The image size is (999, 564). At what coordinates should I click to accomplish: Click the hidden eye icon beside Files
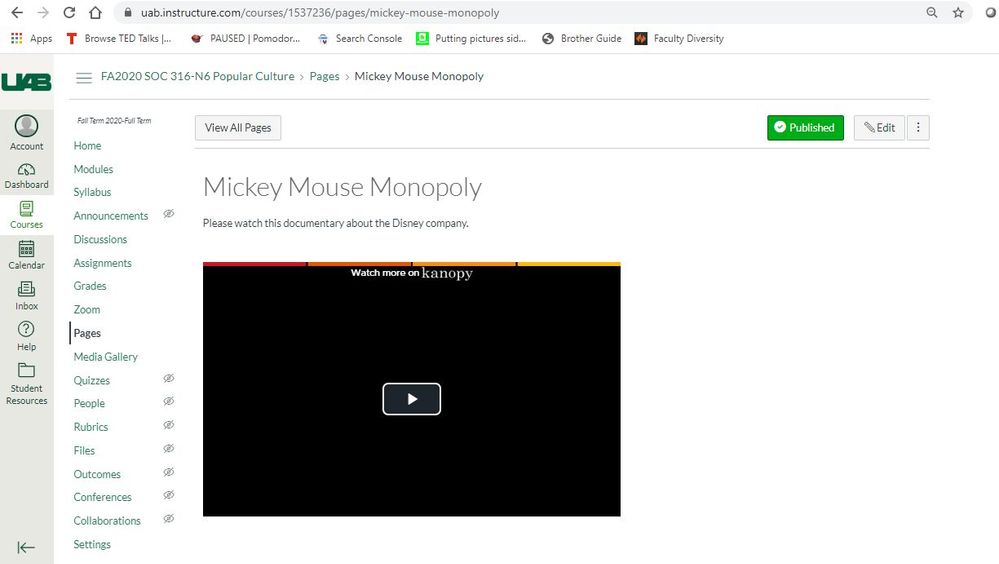click(169, 449)
